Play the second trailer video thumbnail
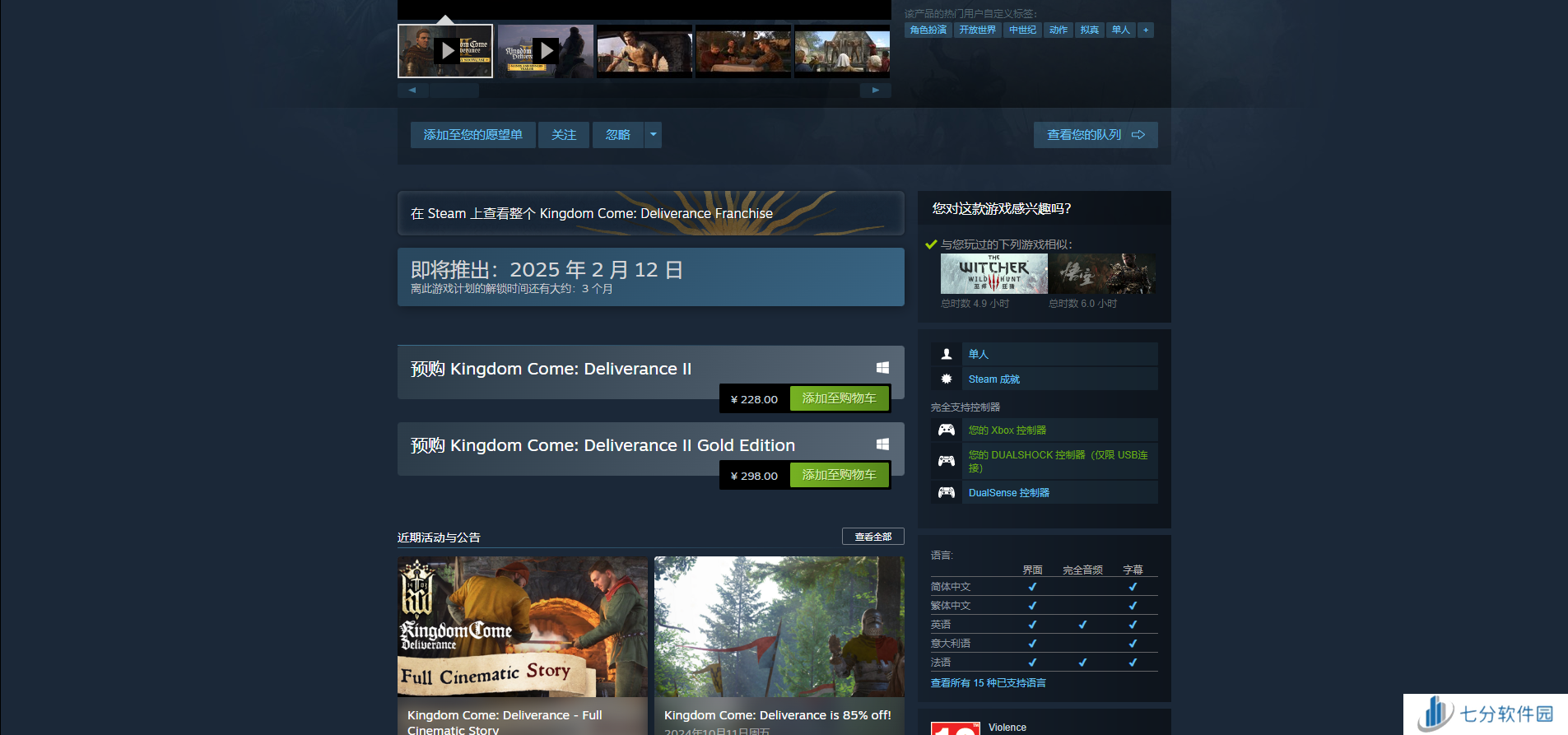 (x=545, y=51)
